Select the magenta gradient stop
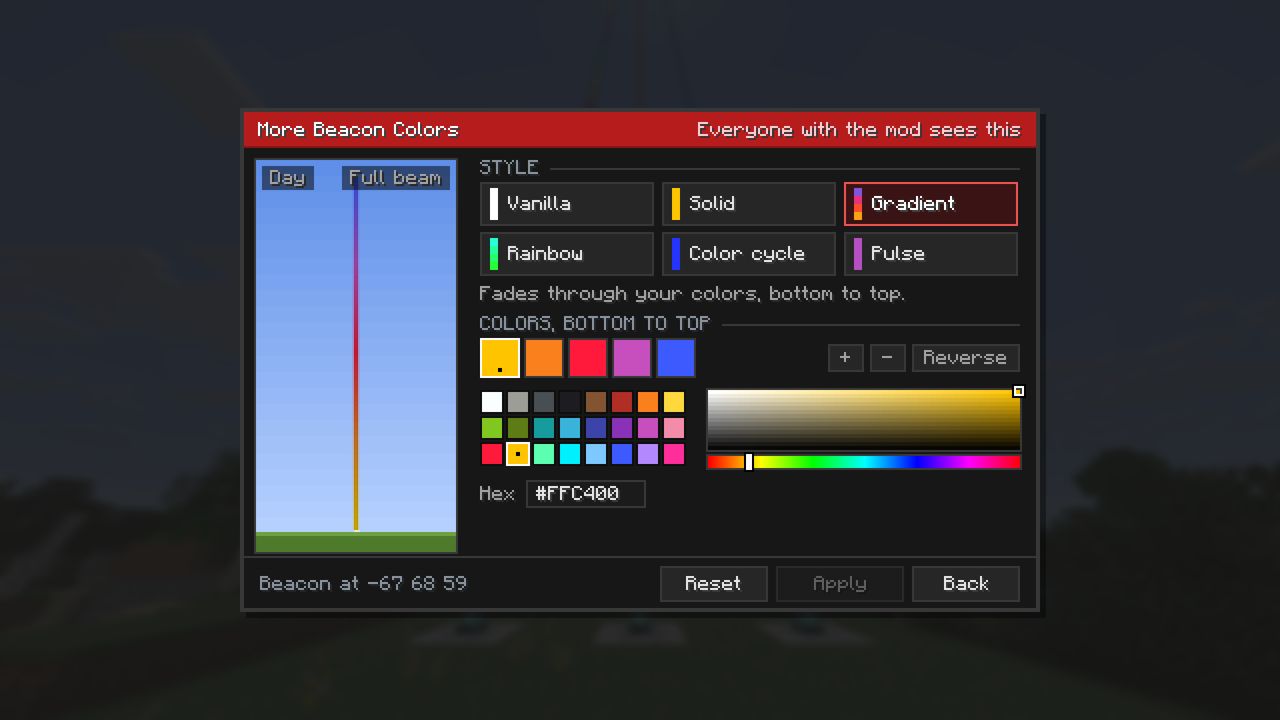Viewport: 1280px width, 720px height. [x=632, y=358]
